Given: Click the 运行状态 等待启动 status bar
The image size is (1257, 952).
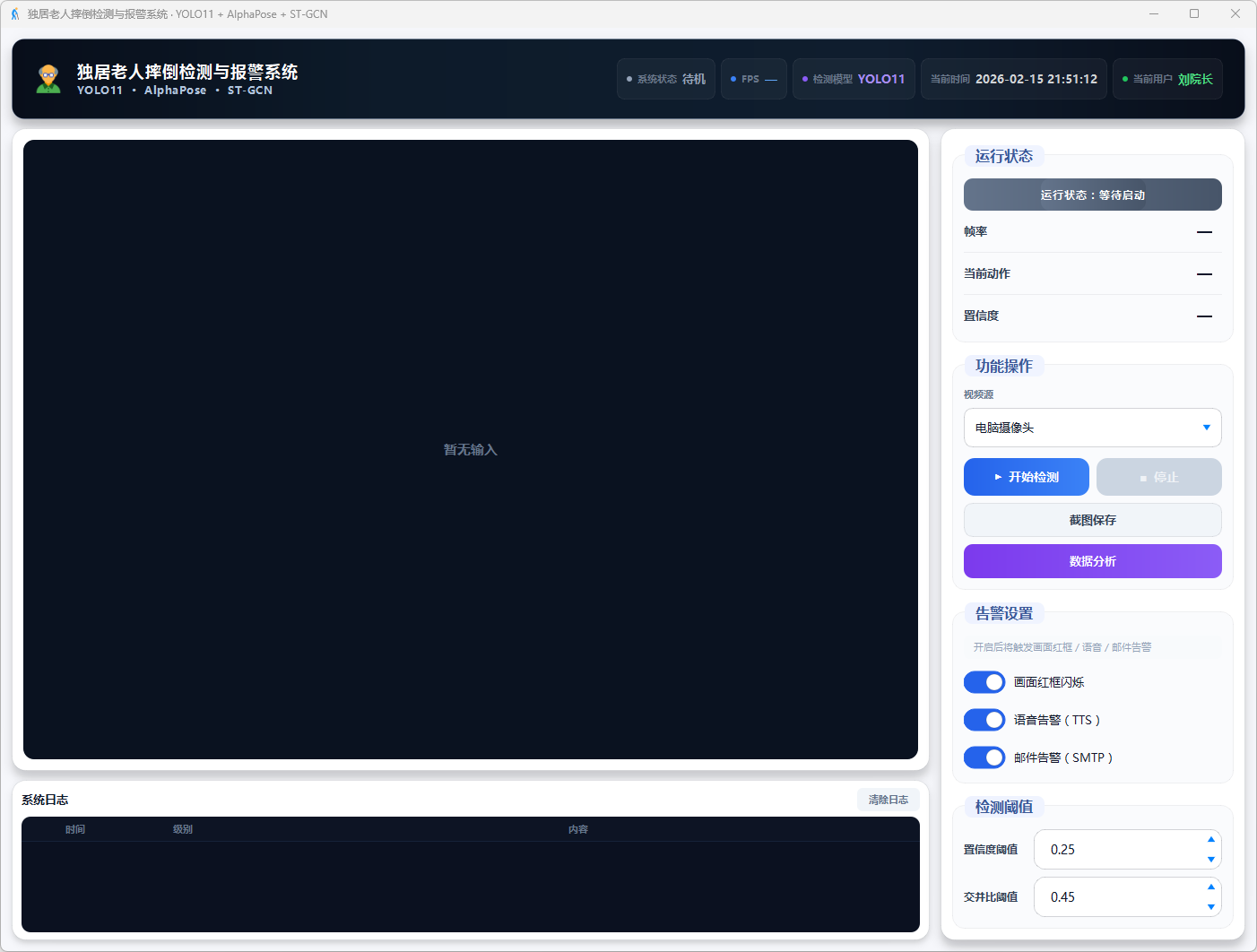Looking at the screenshot, I should point(1092,195).
